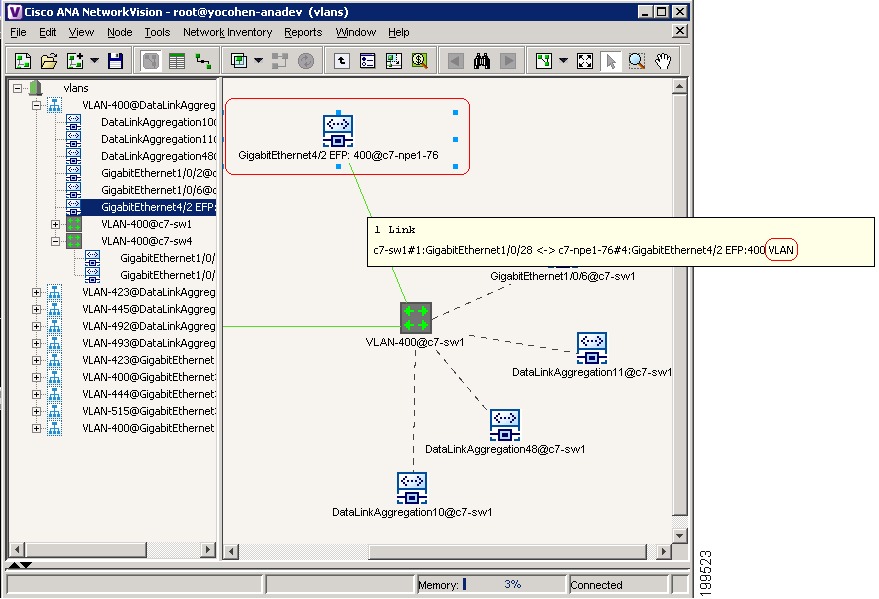Open the Network Inventory menu

[228, 32]
